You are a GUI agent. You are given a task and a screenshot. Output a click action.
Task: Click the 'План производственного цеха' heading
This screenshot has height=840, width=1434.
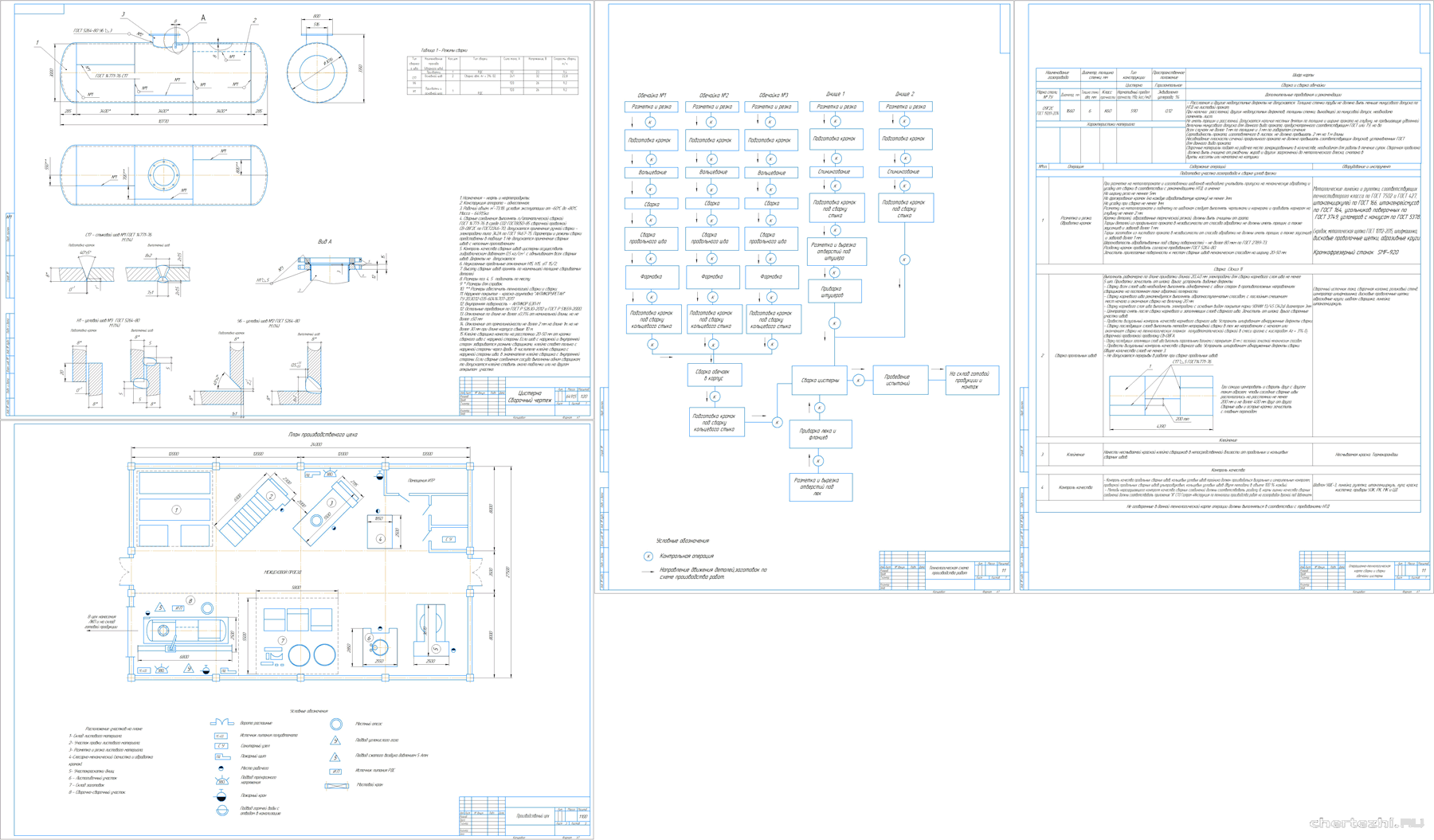(323, 435)
